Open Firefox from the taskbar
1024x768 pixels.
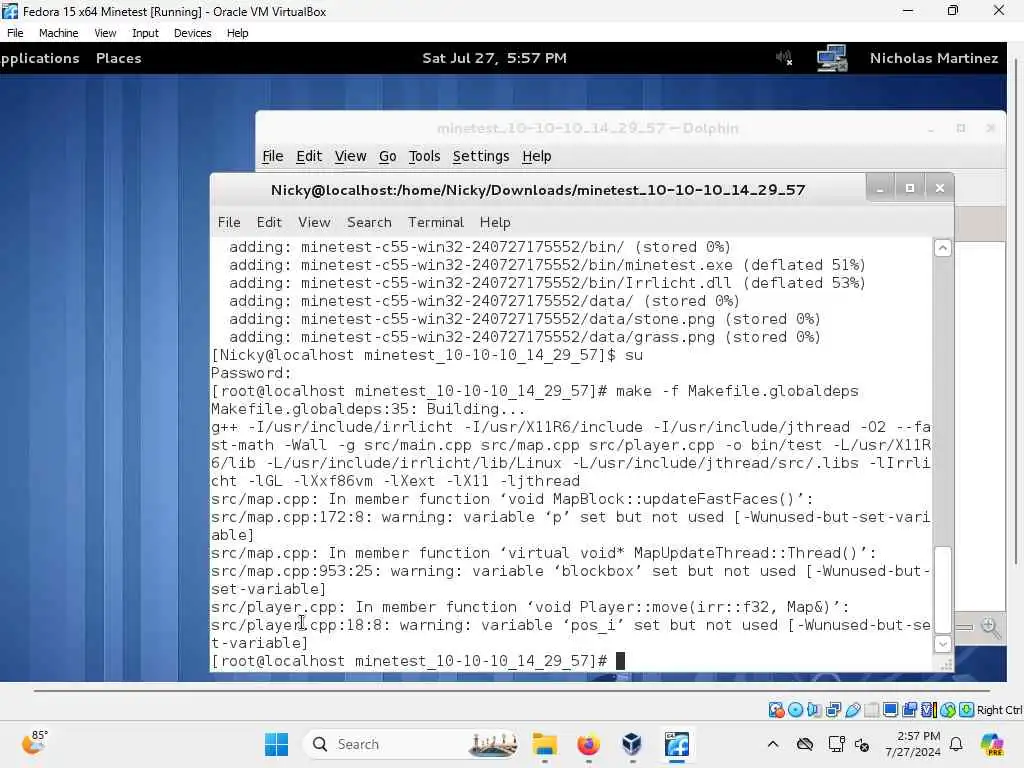click(588, 744)
